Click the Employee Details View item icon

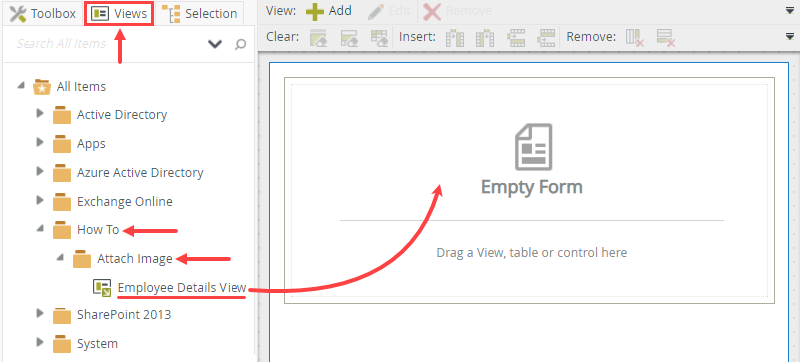[x=102, y=288]
